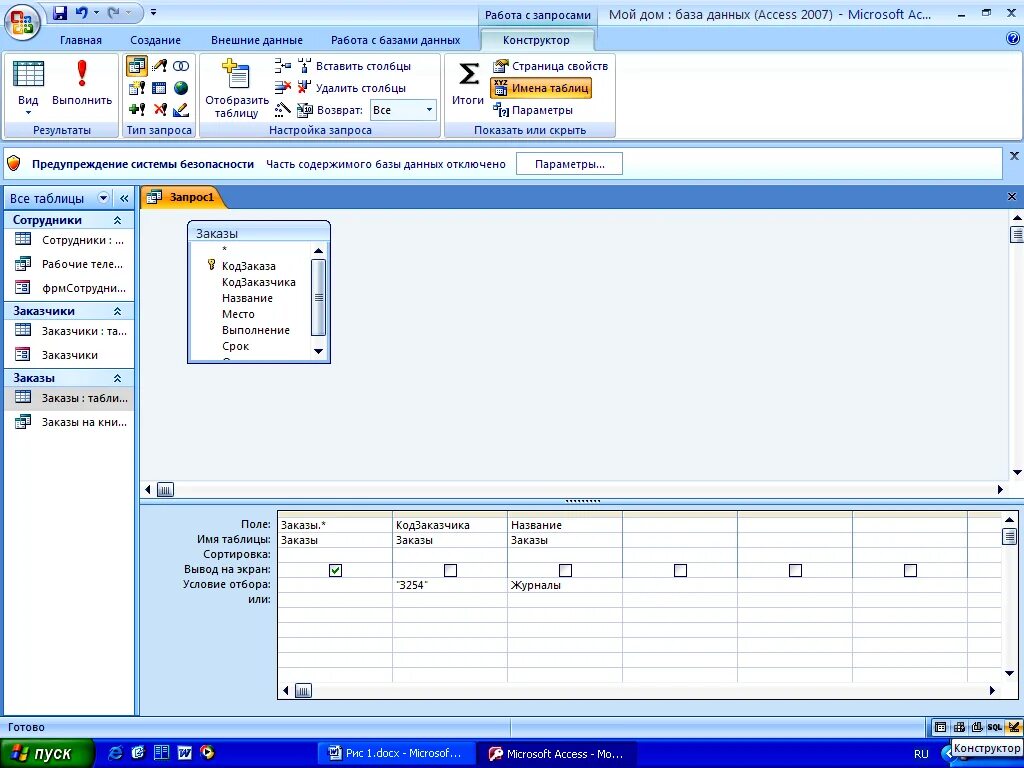Open the Вид dropdown arrow
1024x768 pixels.
[x=28, y=113]
